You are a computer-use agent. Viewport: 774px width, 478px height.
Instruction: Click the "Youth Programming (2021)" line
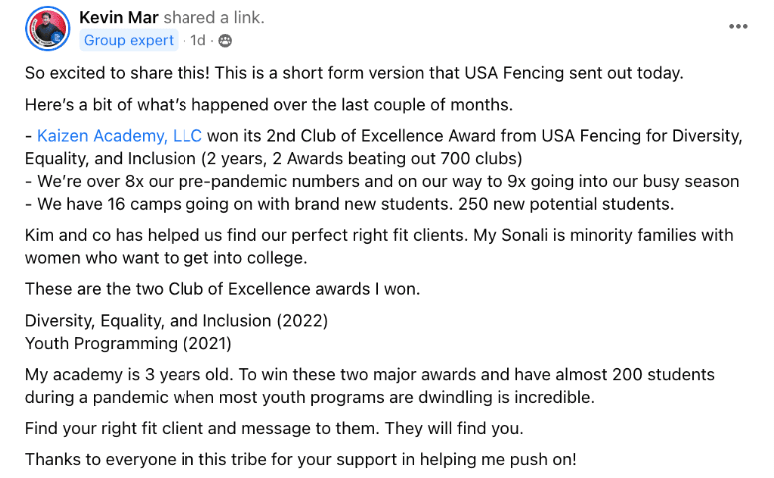(x=127, y=343)
